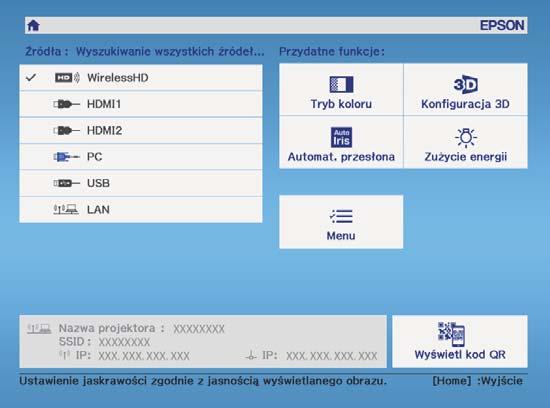
Task: Click the HDMI1 connector icon
Action: [x=67, y=104]
